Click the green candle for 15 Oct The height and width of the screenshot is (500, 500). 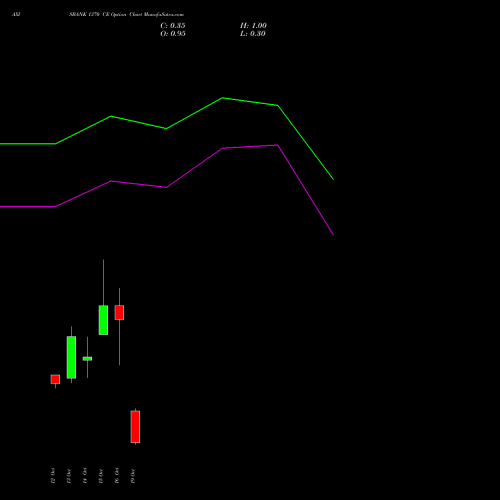[x=103, y=320]
